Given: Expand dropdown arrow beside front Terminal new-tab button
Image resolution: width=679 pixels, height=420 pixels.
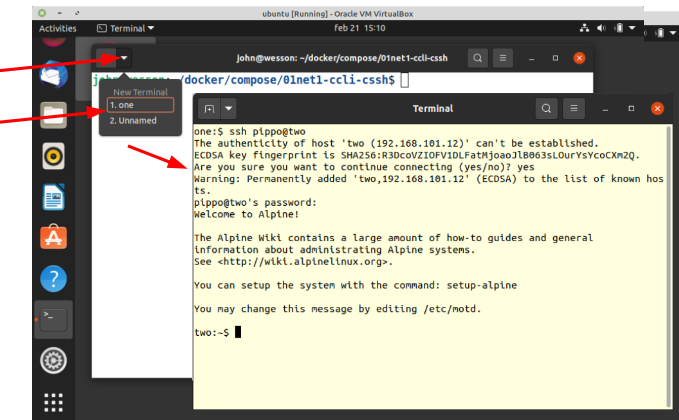Looking at the screenshot, I should point(229,108).
